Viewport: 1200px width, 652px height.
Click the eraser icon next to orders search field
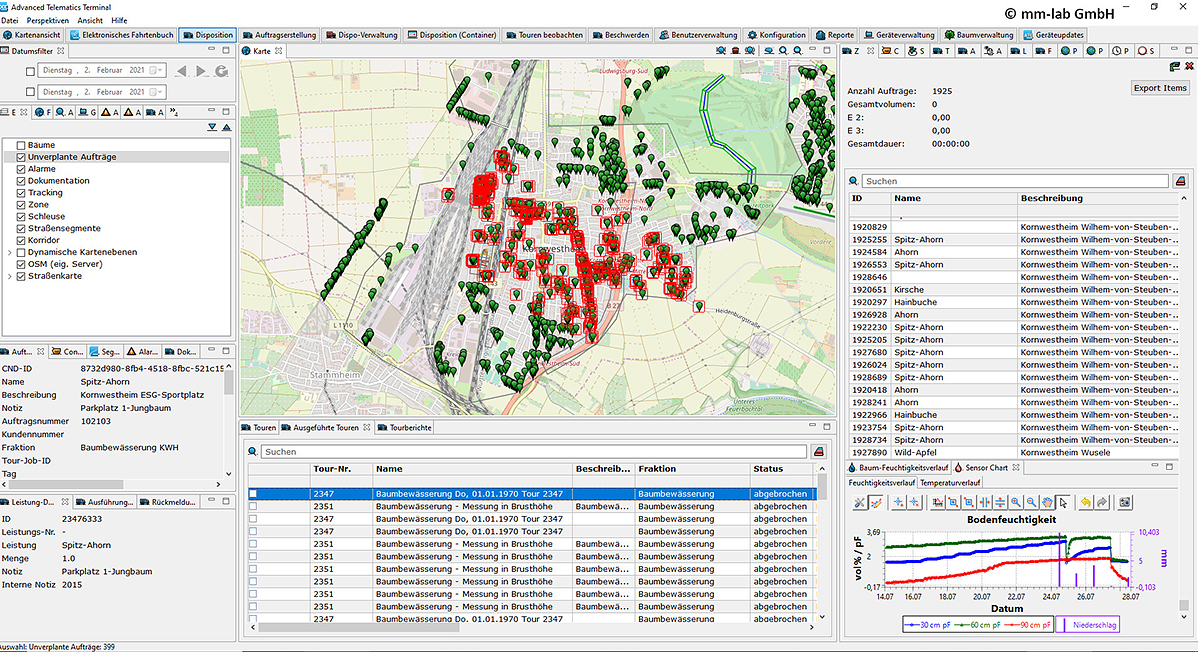pos(1180,181)
